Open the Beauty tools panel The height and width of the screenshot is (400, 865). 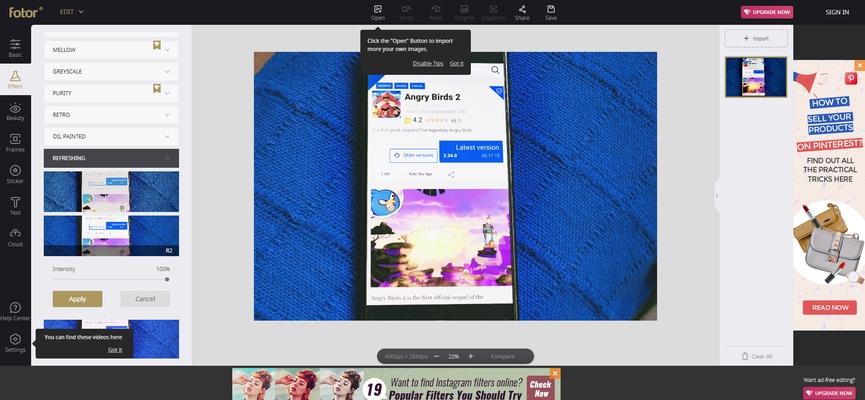pyautogui.click(x=15, y=111)
